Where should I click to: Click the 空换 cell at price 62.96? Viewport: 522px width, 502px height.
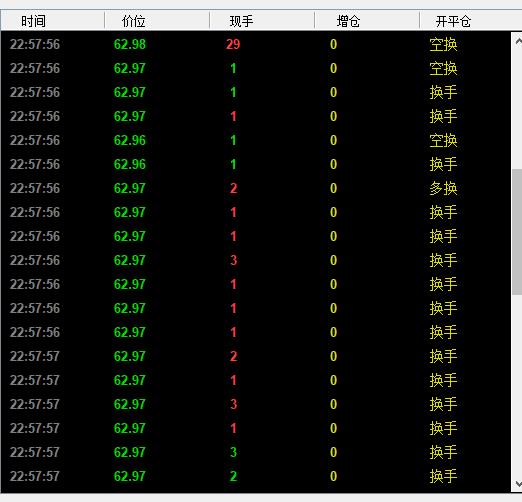coord(443,140)
